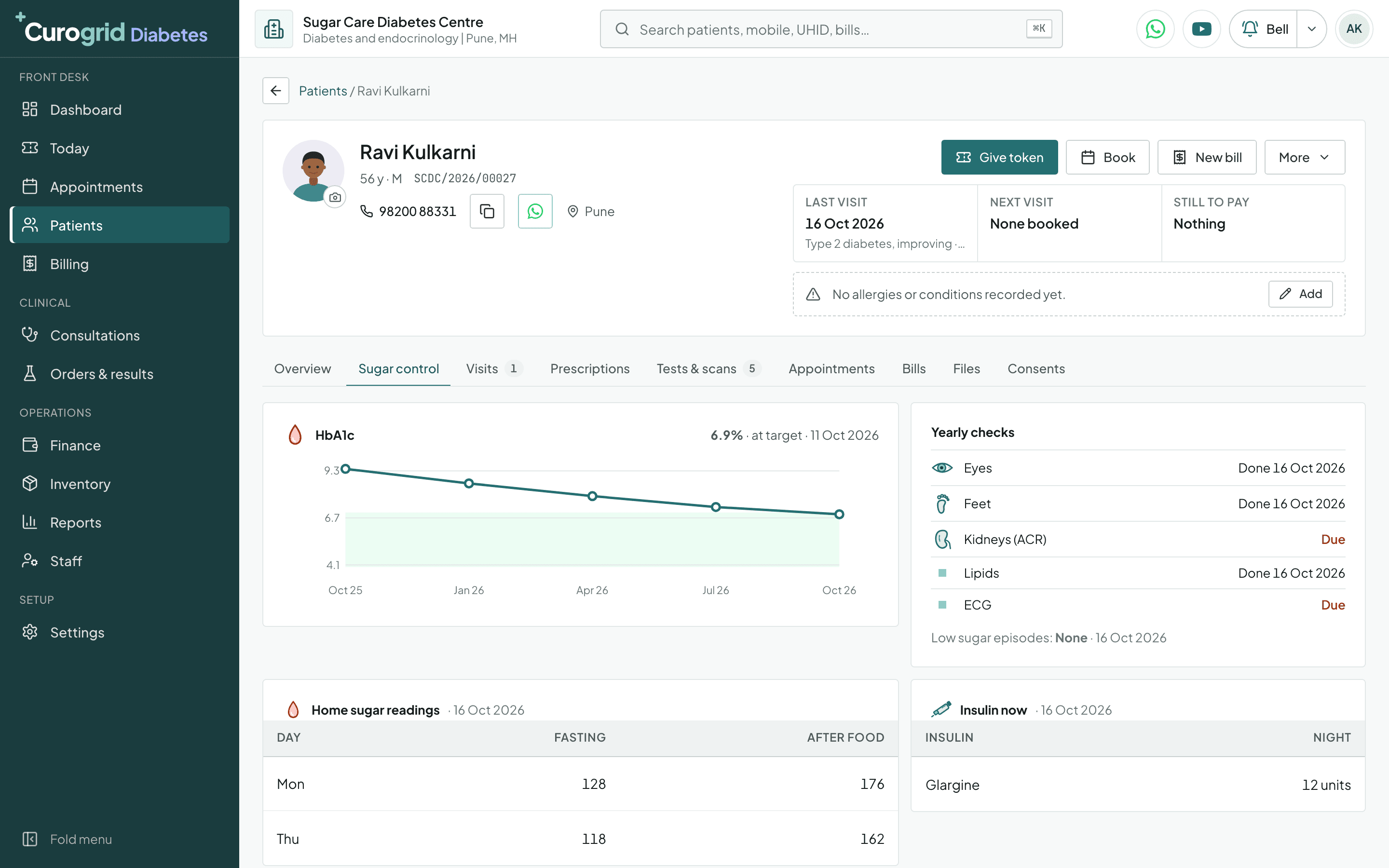
Task: Expand the More actions dropdown
Action: [x=1304, y=157]
